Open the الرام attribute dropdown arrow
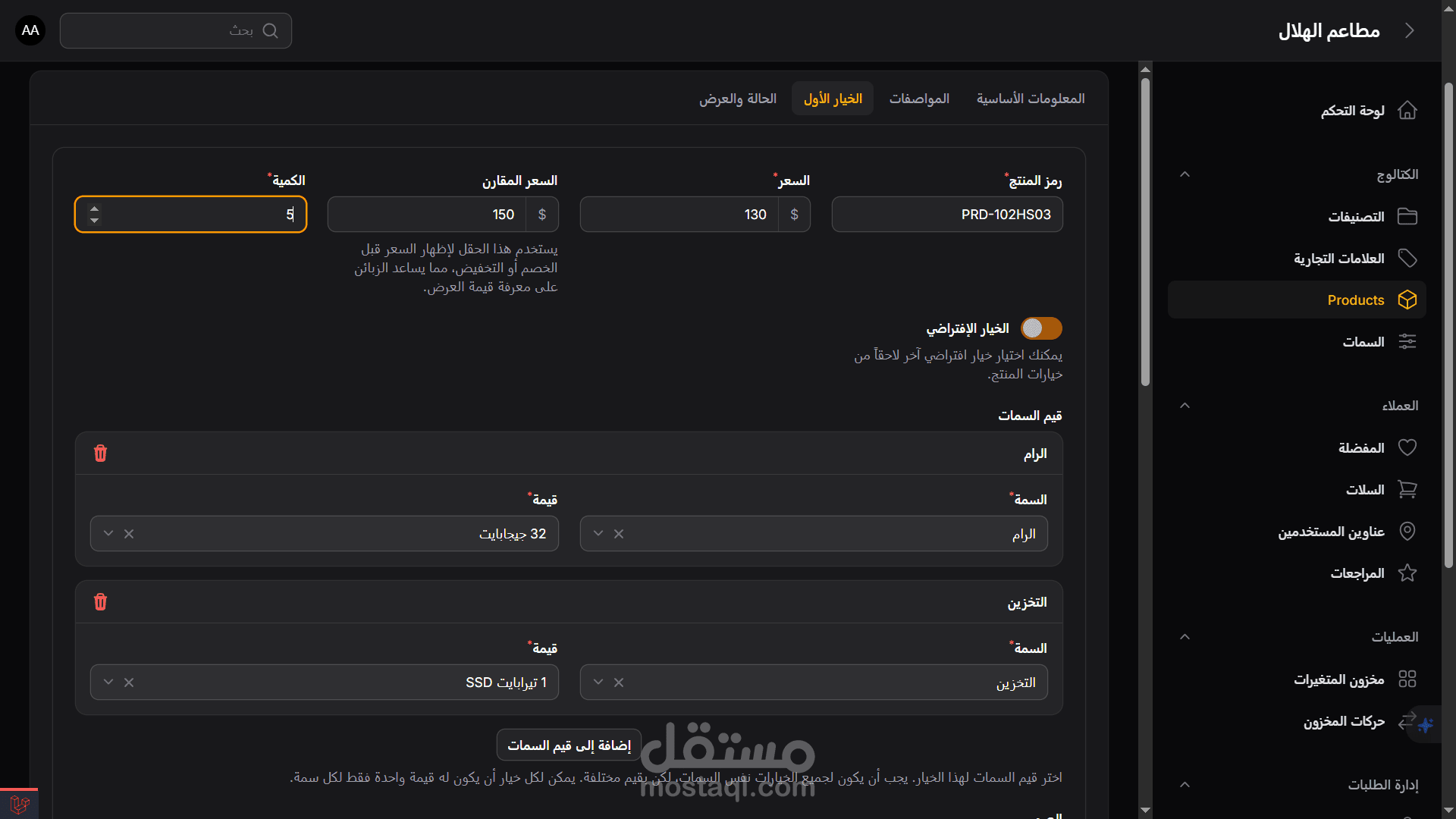1456x819 pixels. pos(598,534)
